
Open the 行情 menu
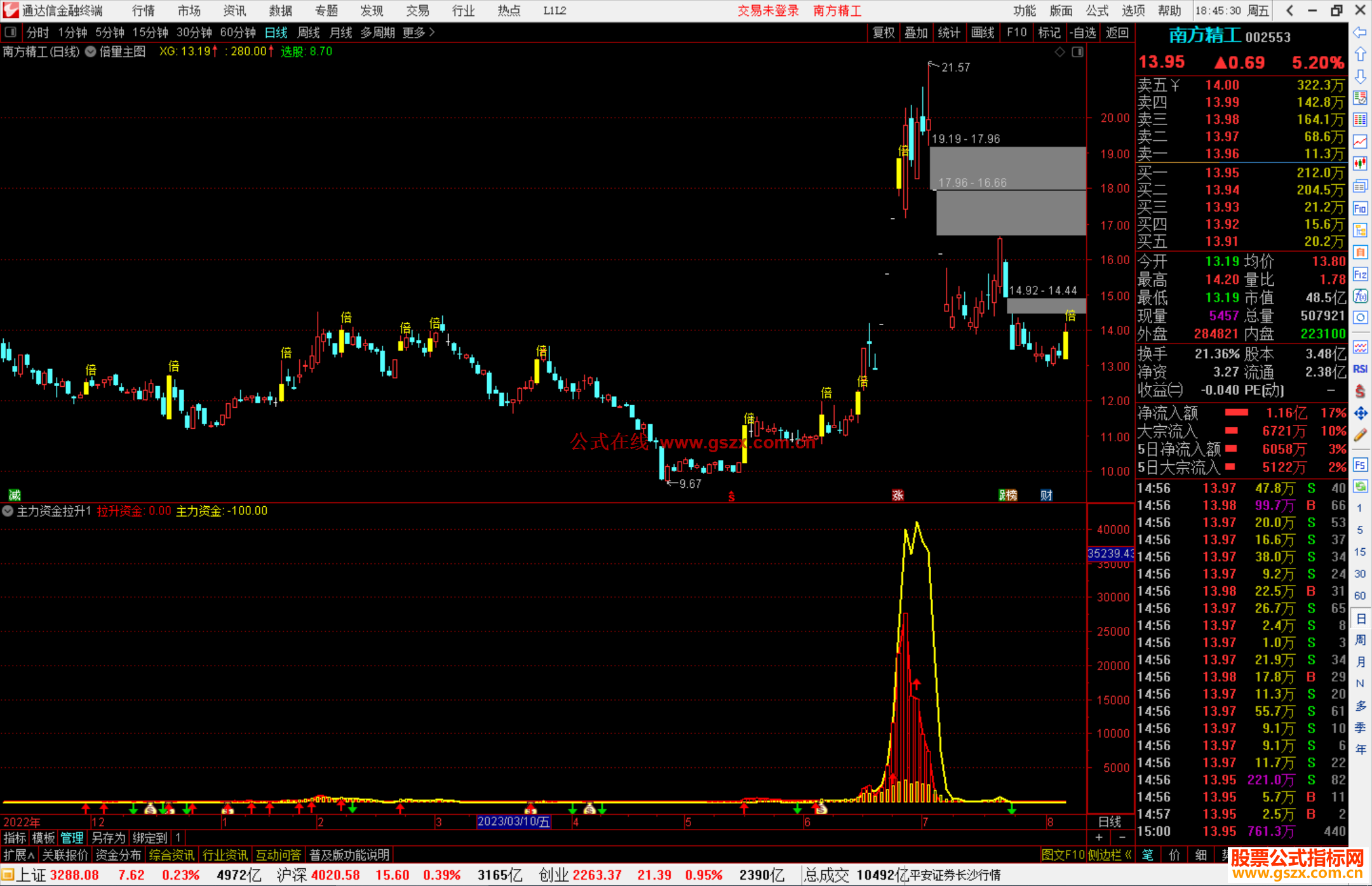[x=144, y=10]
